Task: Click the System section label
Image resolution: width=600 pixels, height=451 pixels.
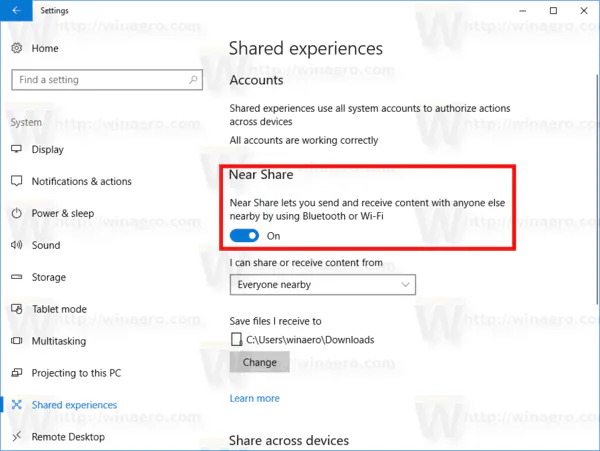Action: point(26,122)
